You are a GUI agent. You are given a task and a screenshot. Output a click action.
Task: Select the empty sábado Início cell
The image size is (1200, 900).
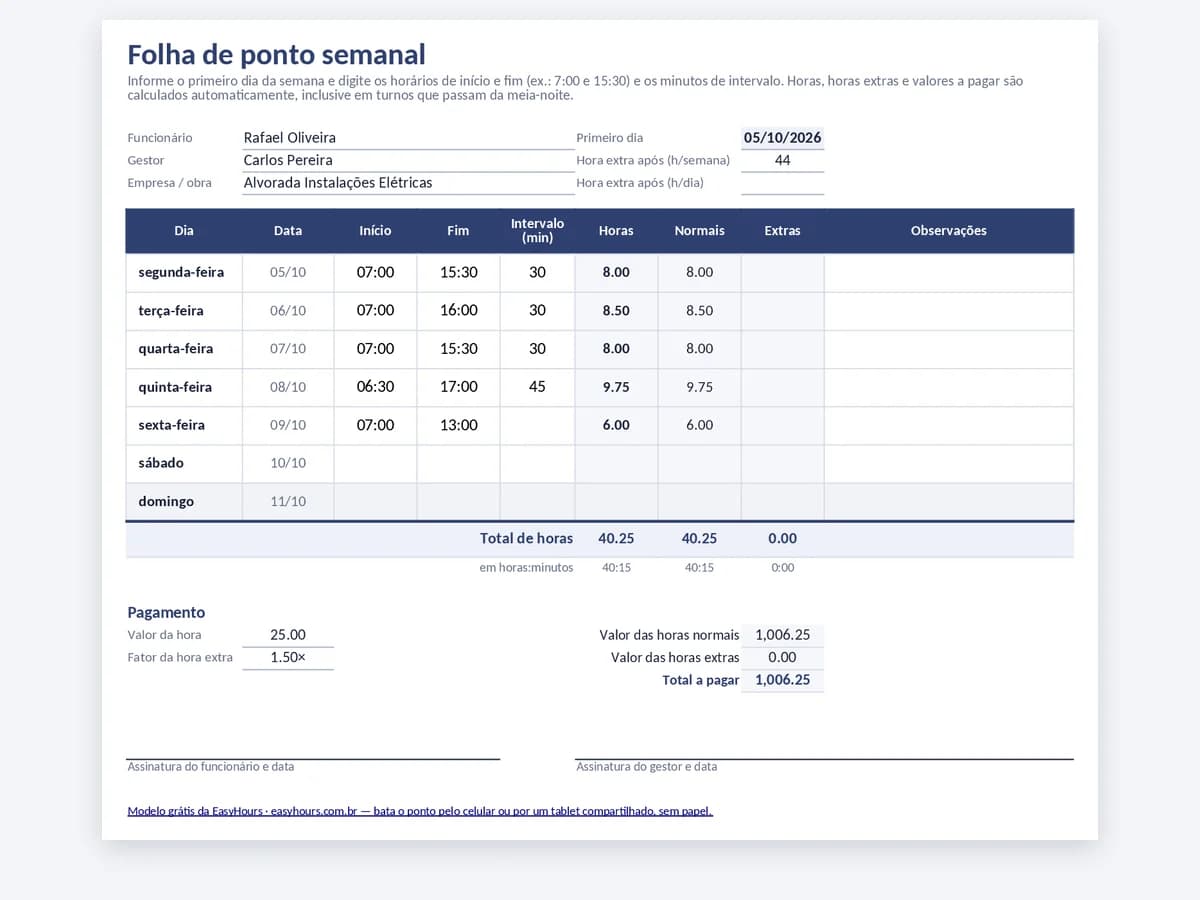(x=375, y=463)
